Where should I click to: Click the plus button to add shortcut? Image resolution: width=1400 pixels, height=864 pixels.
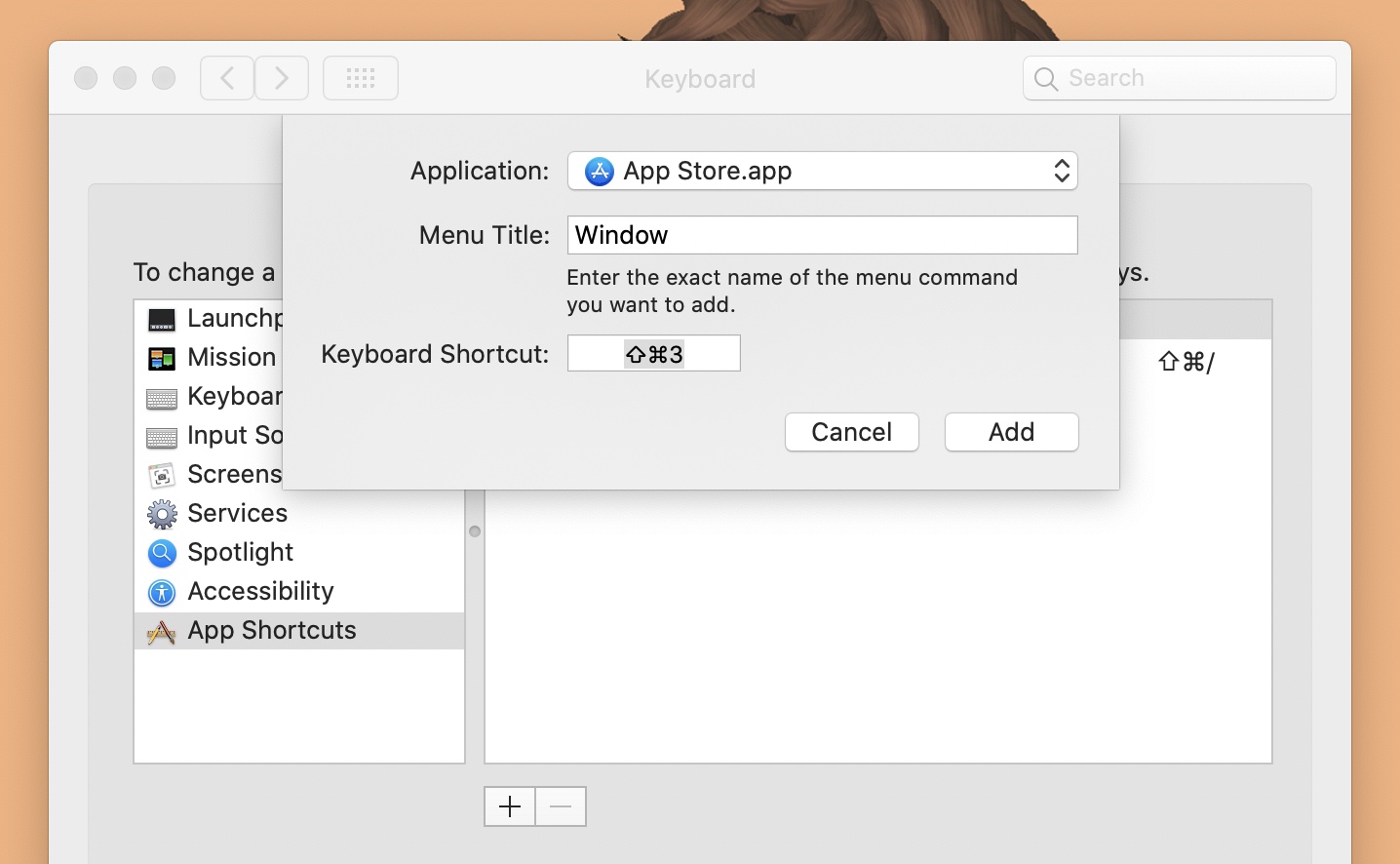click(x=510, y=806)
